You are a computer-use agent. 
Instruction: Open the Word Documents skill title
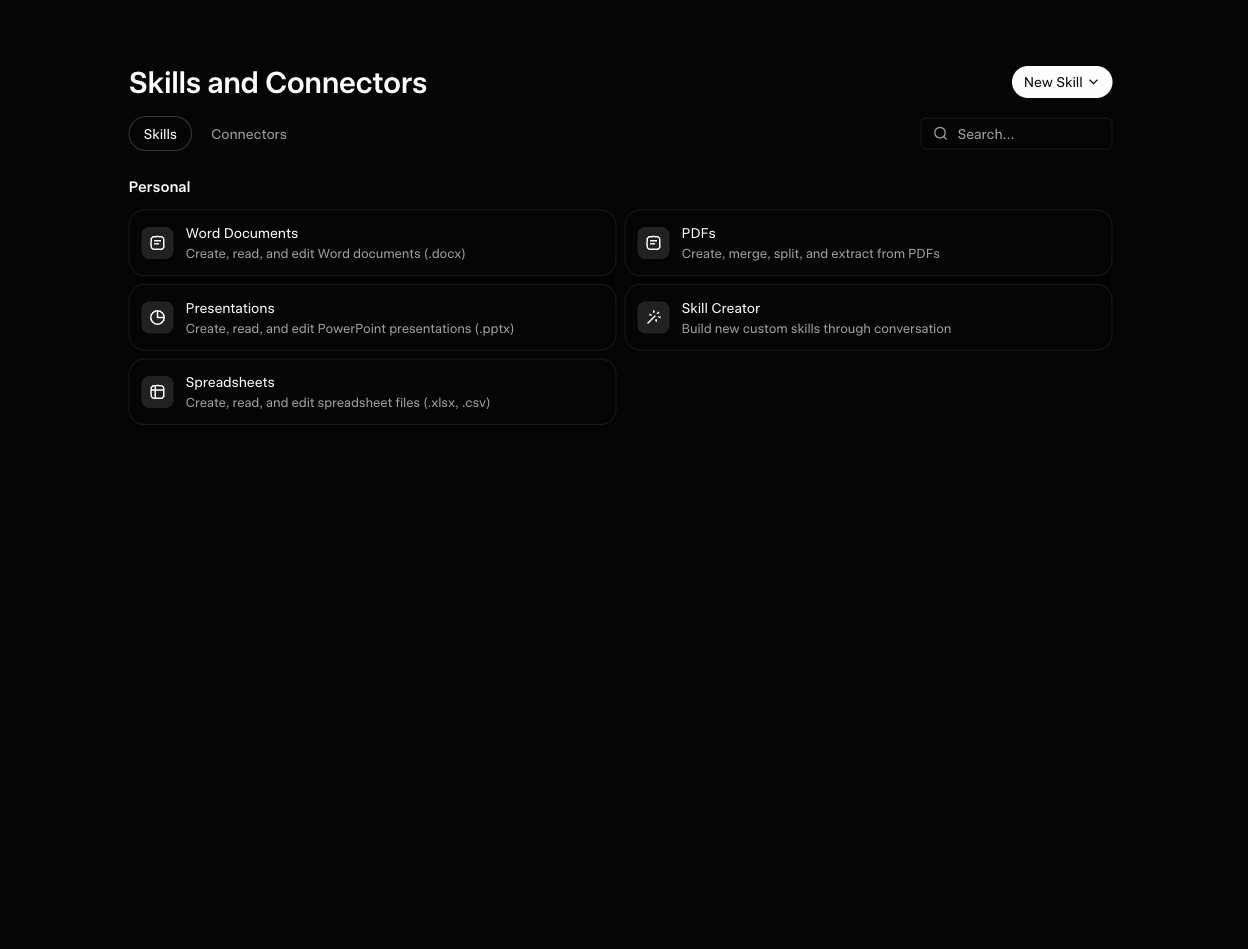coord(242,233)
